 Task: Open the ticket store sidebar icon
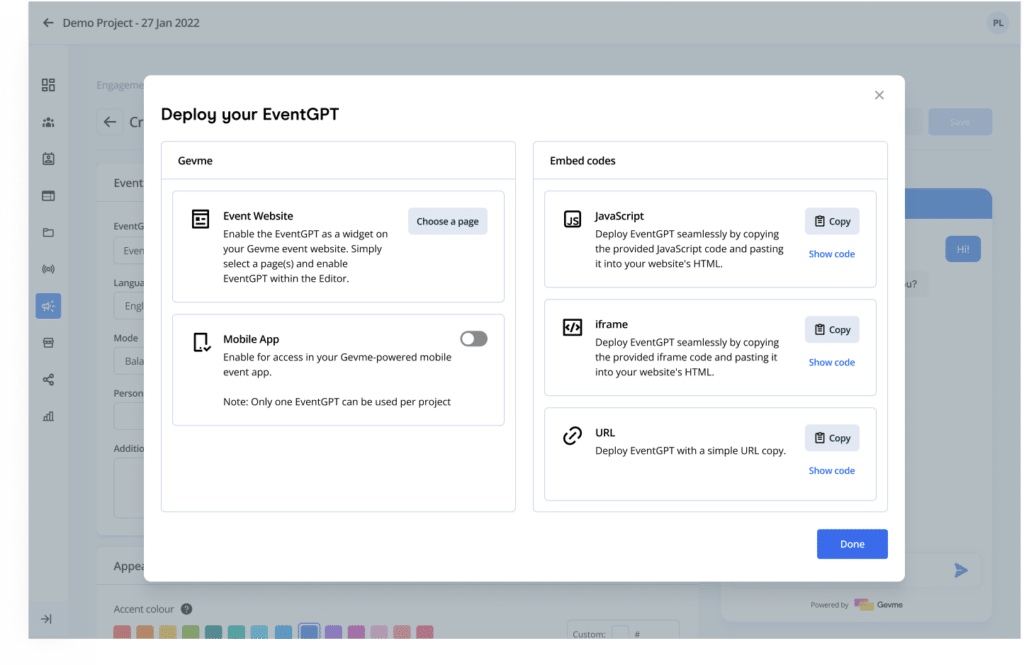tap(48, 343)
